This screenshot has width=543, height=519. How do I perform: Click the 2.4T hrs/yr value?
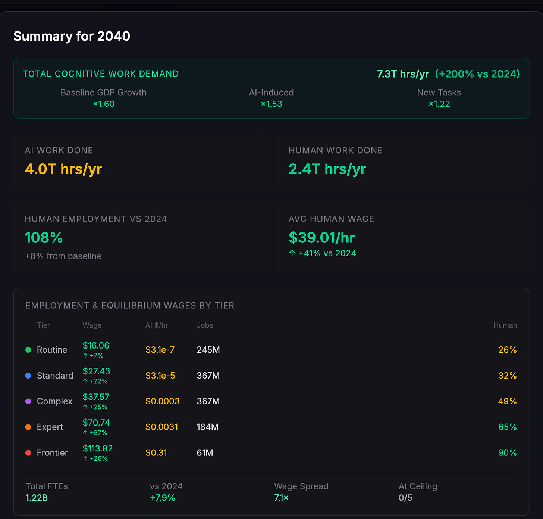327,169
